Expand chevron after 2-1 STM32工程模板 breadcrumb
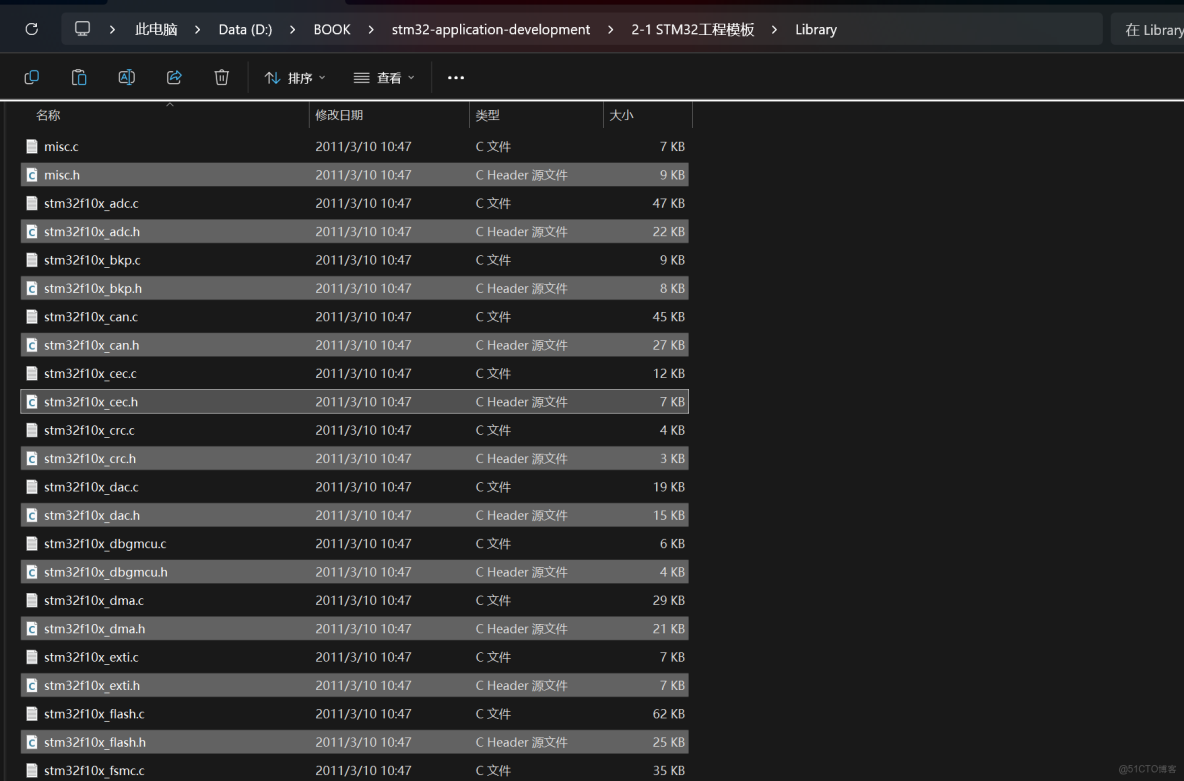This screenshot has width=1184, height=781. click(774, 29)
